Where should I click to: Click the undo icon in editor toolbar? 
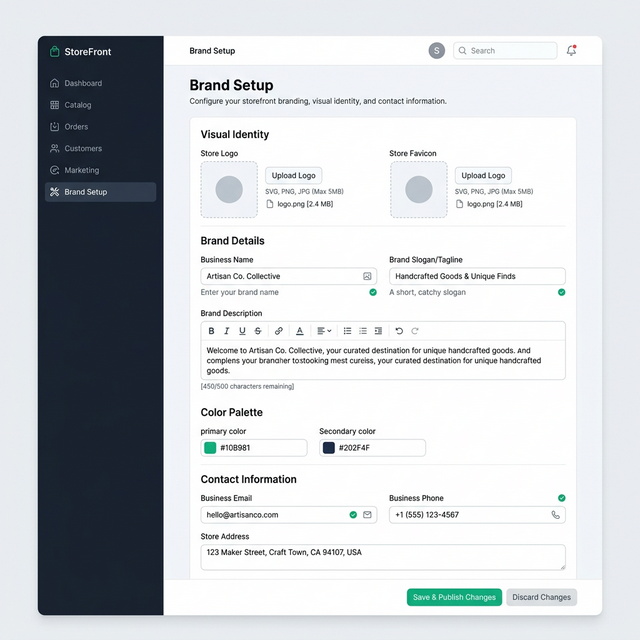pos(399,331)
